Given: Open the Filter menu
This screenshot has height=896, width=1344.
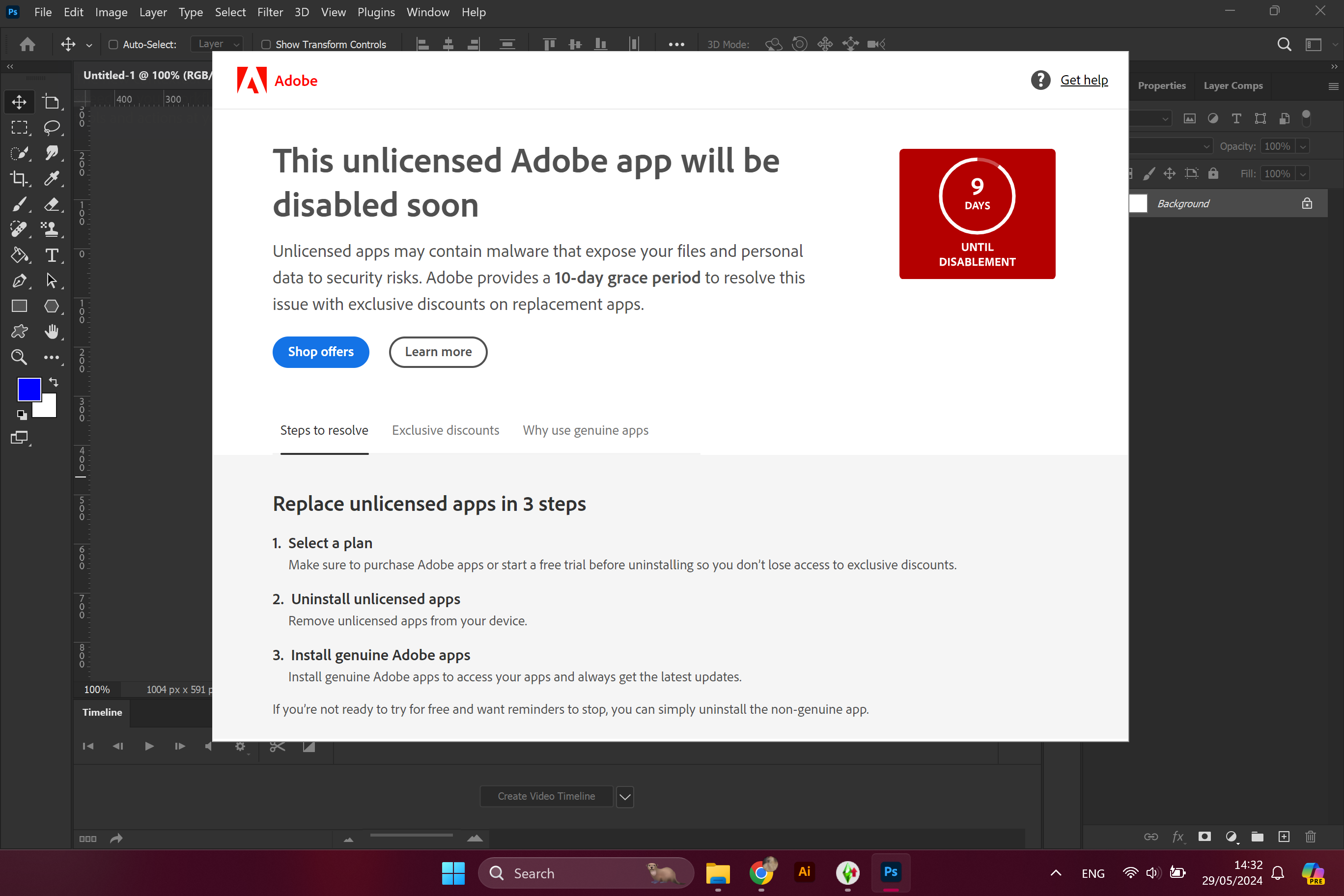Looking at the screenshot, I should coord(270,12).
